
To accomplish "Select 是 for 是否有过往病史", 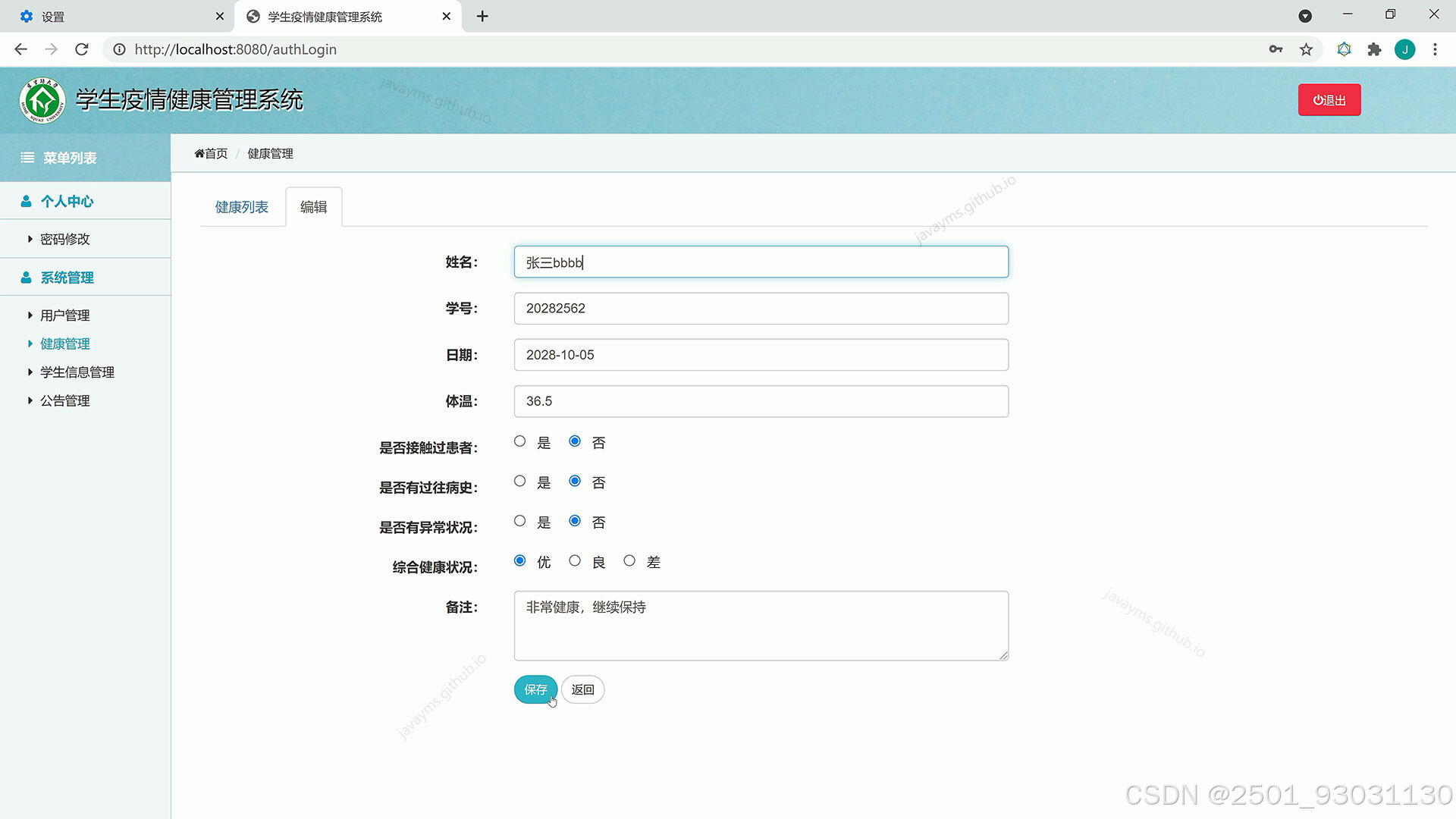I will pos(519,482).
